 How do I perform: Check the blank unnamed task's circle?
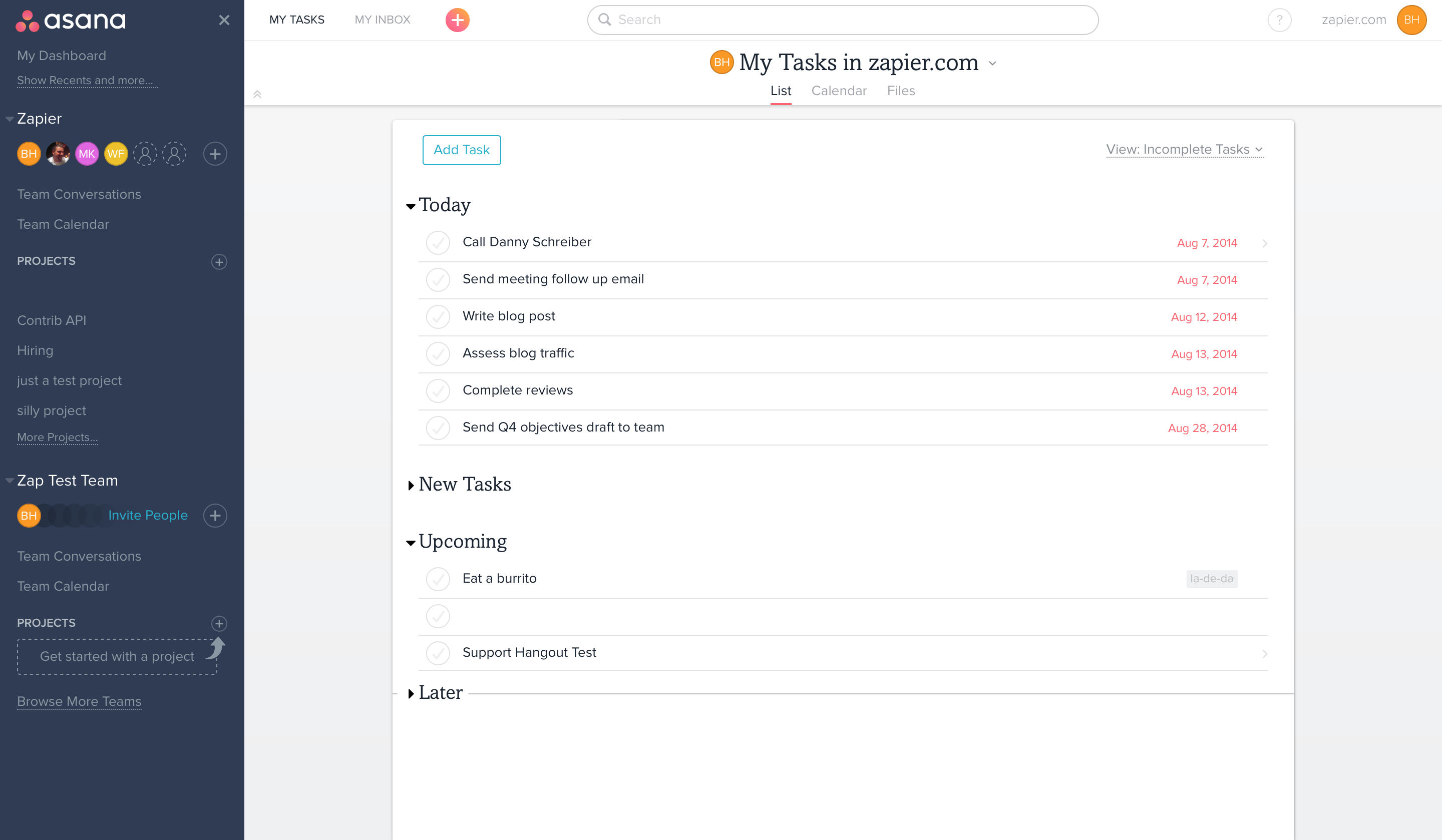point(438,616)
